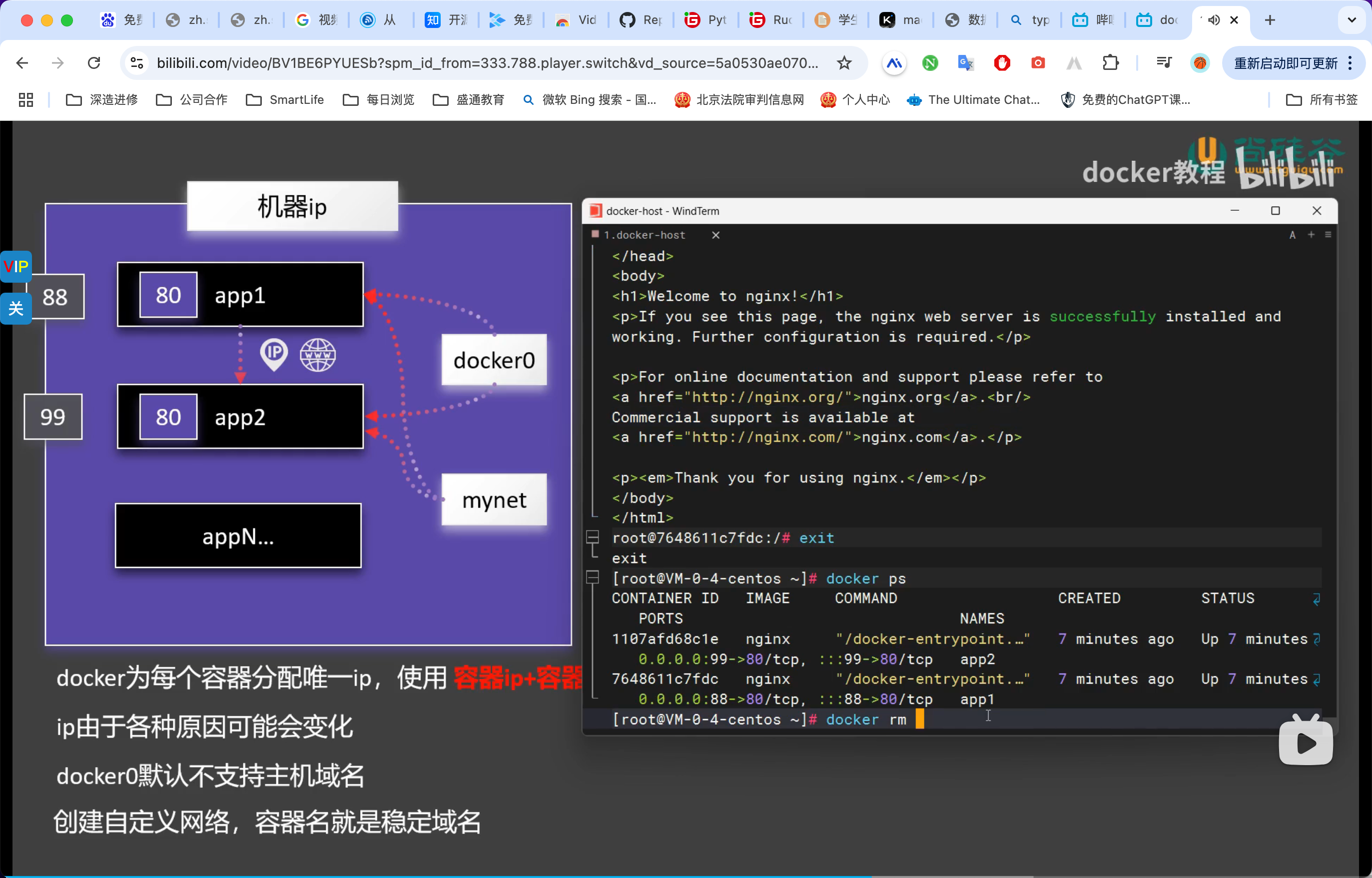This screenshot has height=878, width=1372.
Task: Click the bilibili URL address bar
Action: click(x=487, y=63)
